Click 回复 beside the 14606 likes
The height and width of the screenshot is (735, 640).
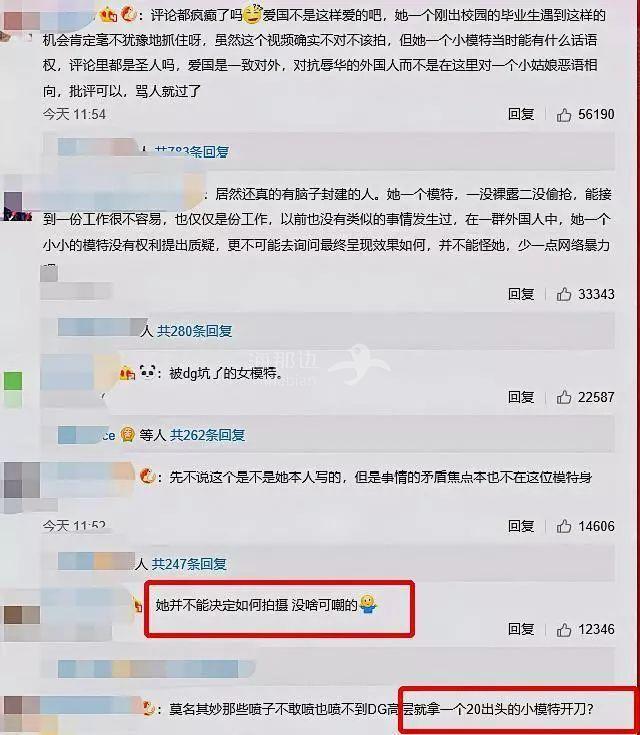(x=521, y=526)
